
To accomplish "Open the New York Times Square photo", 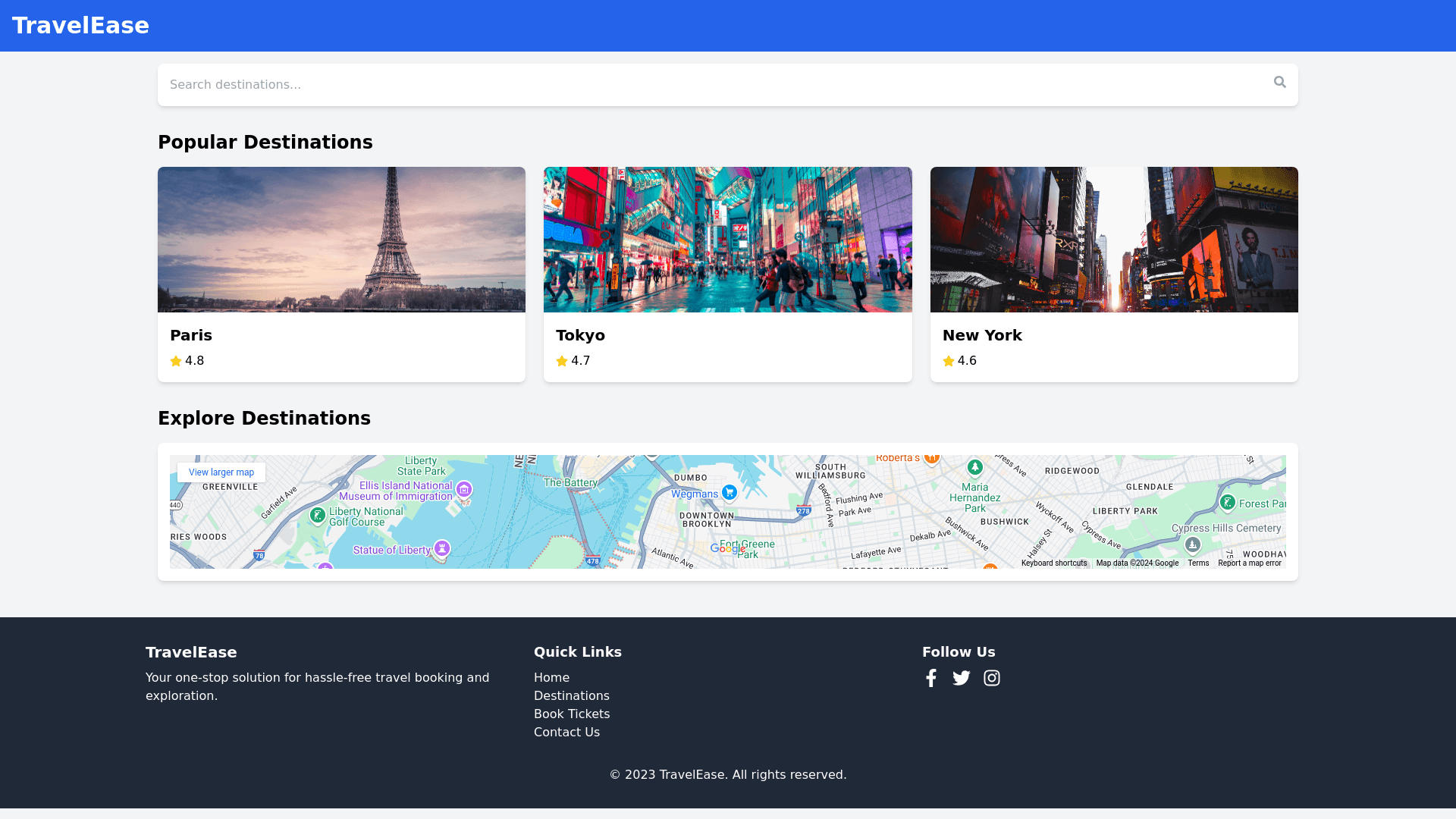I will pos(1113,240).
